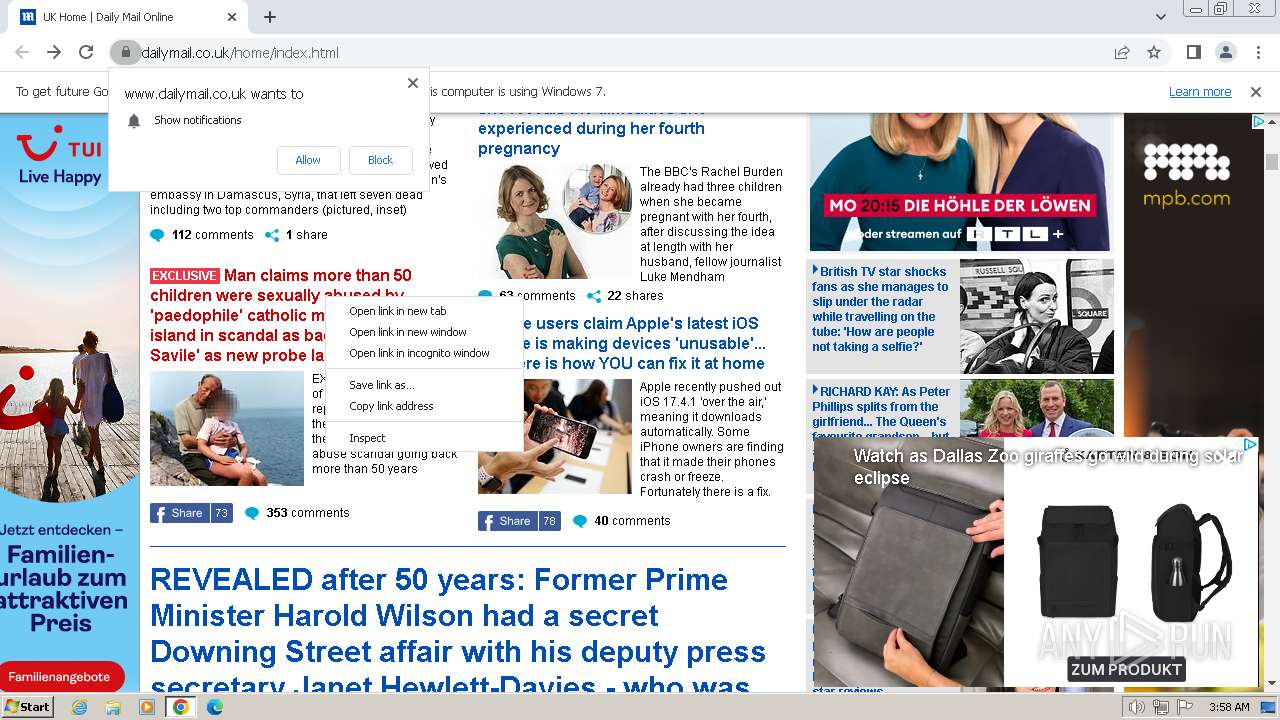Open Windows Explorer folder on taskbar
The width and height of the screenshot is (1280, 720).
[x=113, y=707]
